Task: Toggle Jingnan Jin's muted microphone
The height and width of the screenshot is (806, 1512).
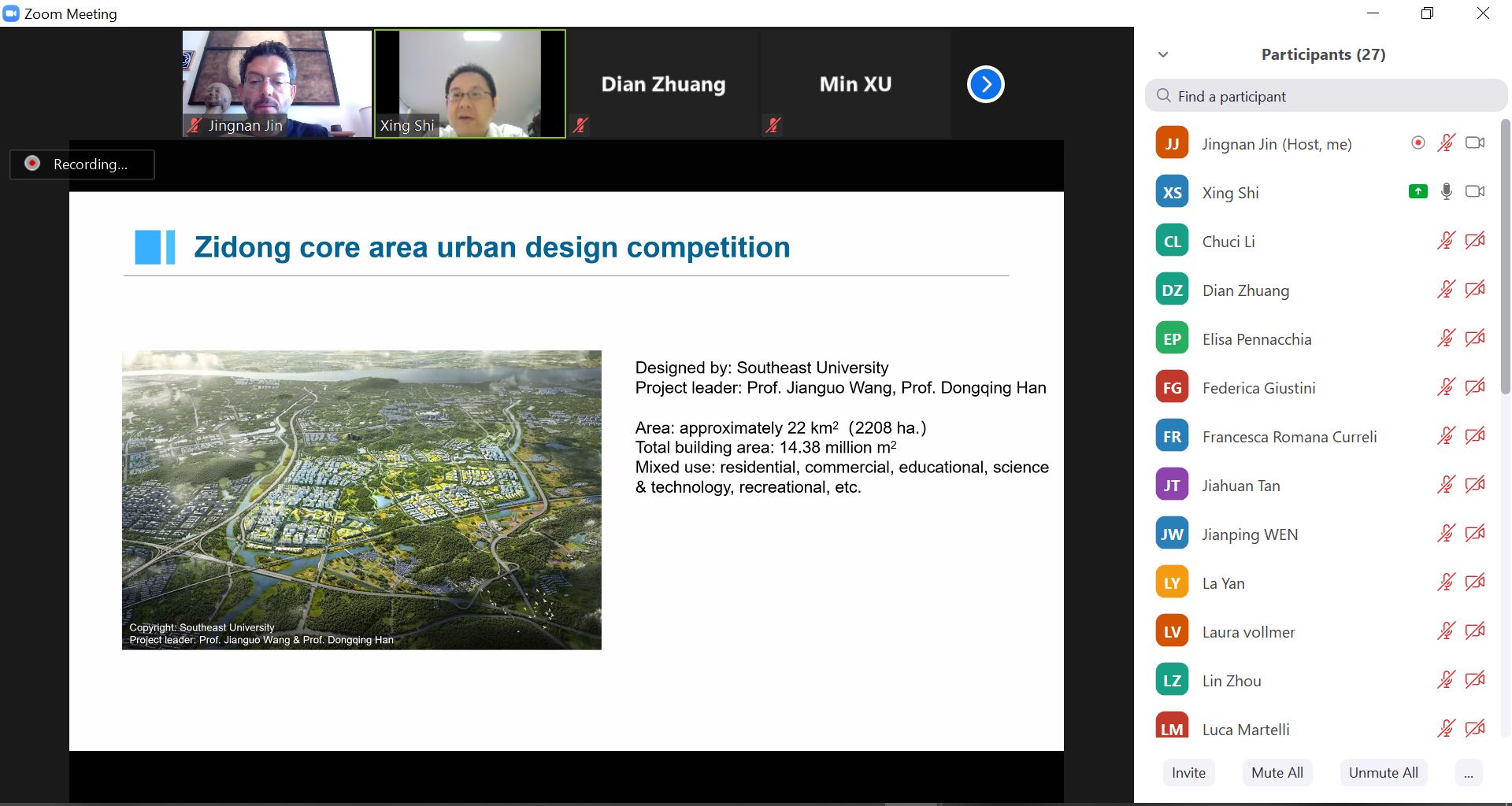Action: (1446, 142)
